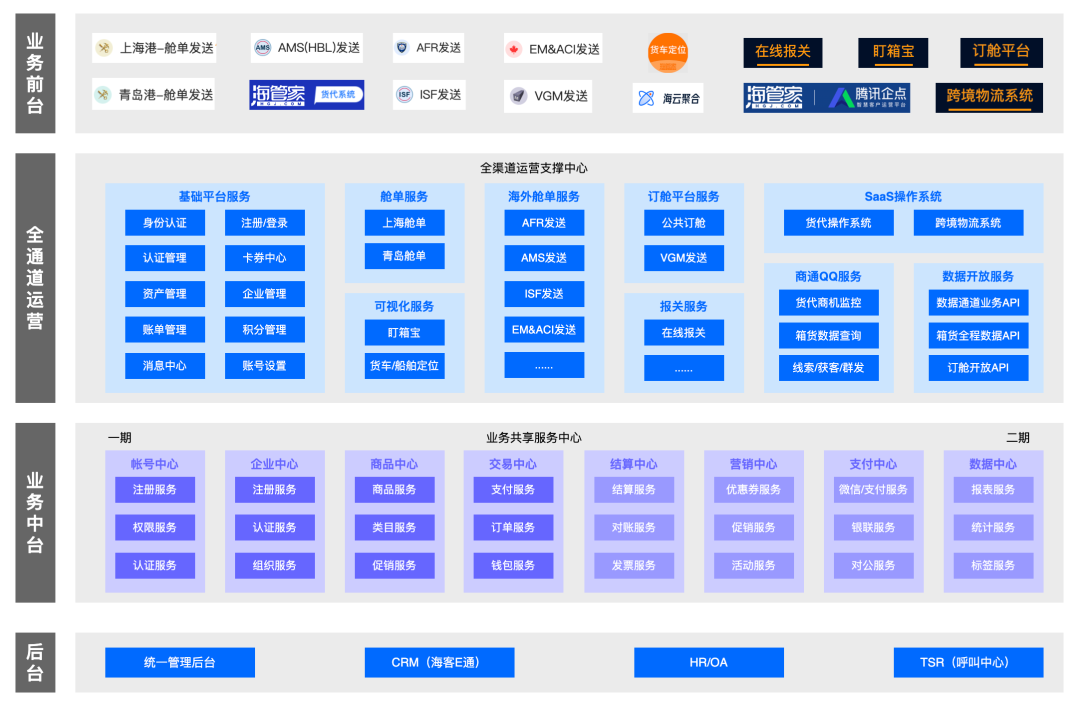
Task: Choose the blue 盯箱宝 box in 可视化服务
Action: [404, 333]
